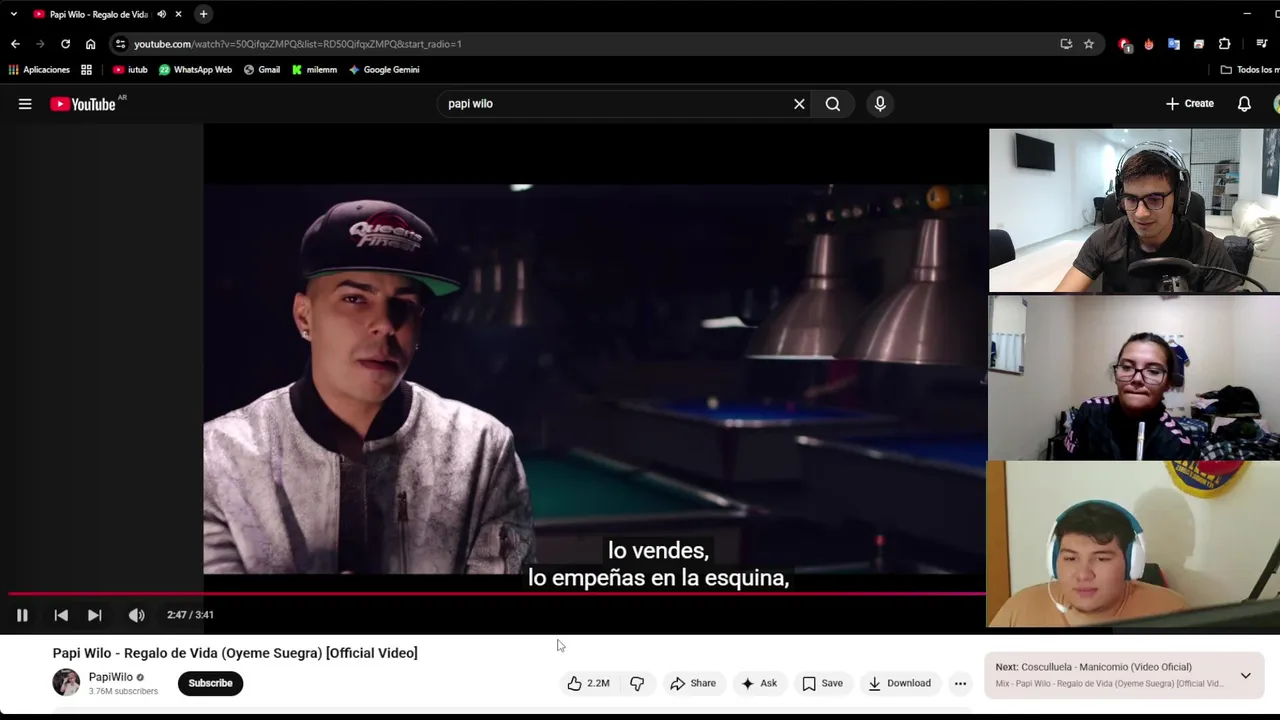
Task: Open the Gmail bookmark
Action: (x=262, y=70)
